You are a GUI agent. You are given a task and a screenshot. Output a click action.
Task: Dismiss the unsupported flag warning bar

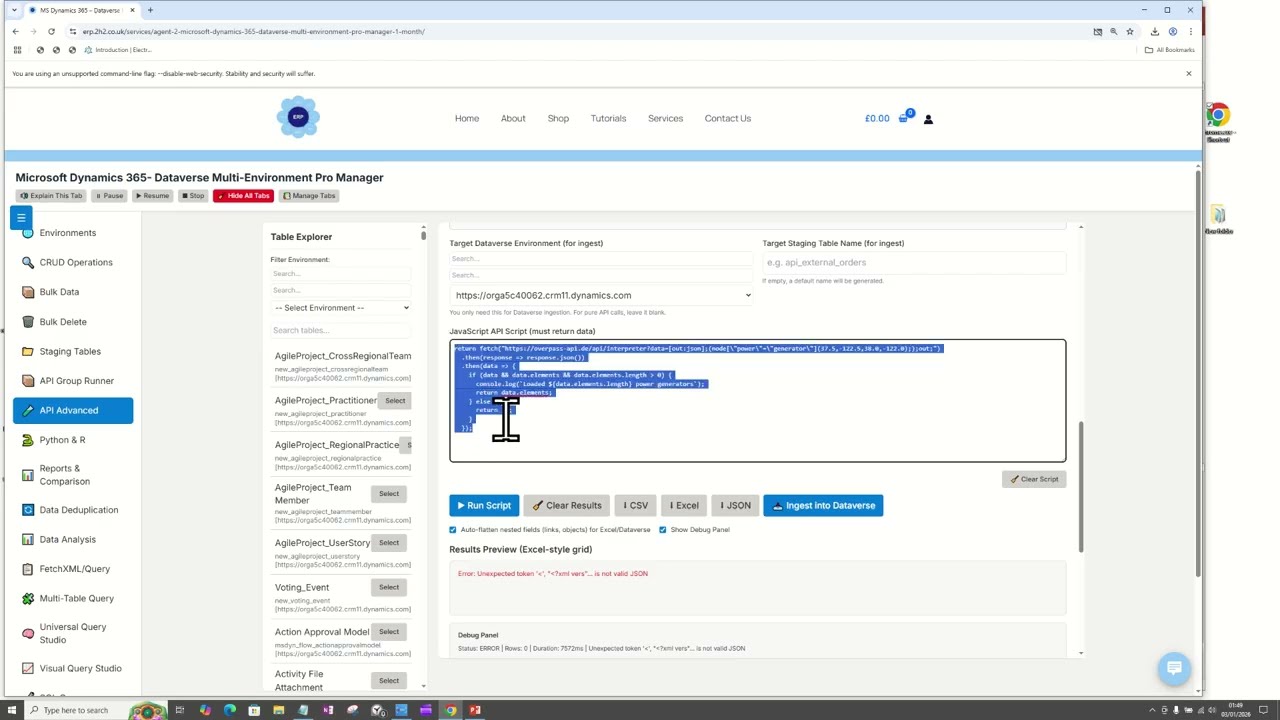tap(1188, 73)
